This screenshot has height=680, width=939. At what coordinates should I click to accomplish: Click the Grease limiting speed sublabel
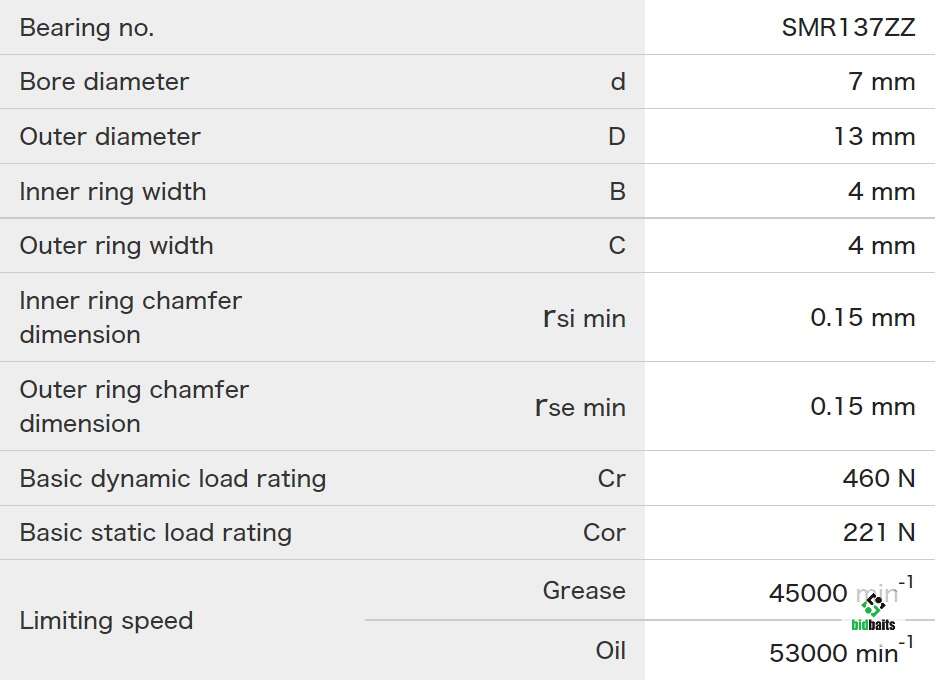(x=584, y=590)
